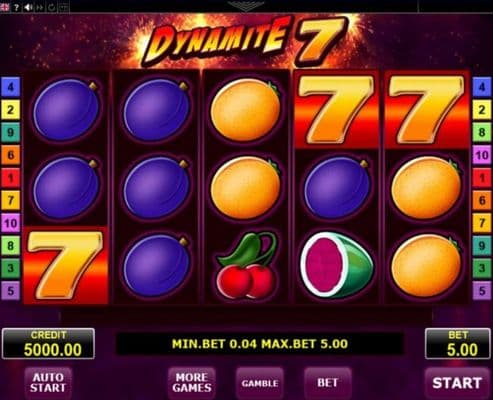
Task: Change language via the UK flag icon
Action: tap(5, 7)
